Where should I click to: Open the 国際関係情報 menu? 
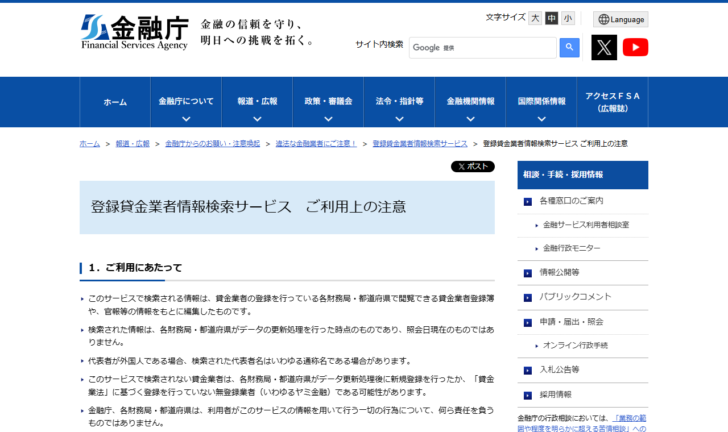coord(541,101)
